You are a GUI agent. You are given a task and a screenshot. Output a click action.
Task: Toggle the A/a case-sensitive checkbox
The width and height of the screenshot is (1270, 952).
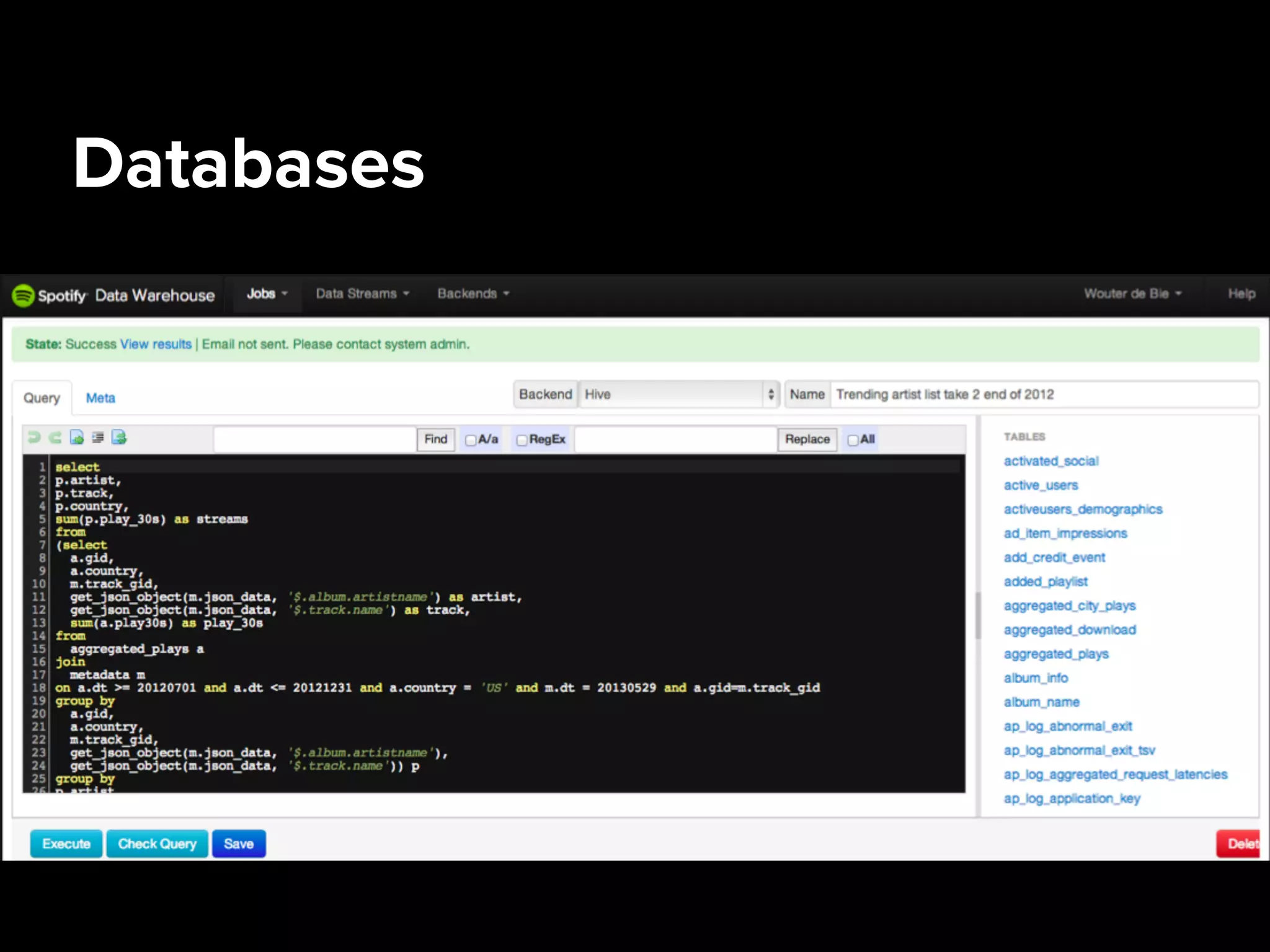(x=471, y=440)
